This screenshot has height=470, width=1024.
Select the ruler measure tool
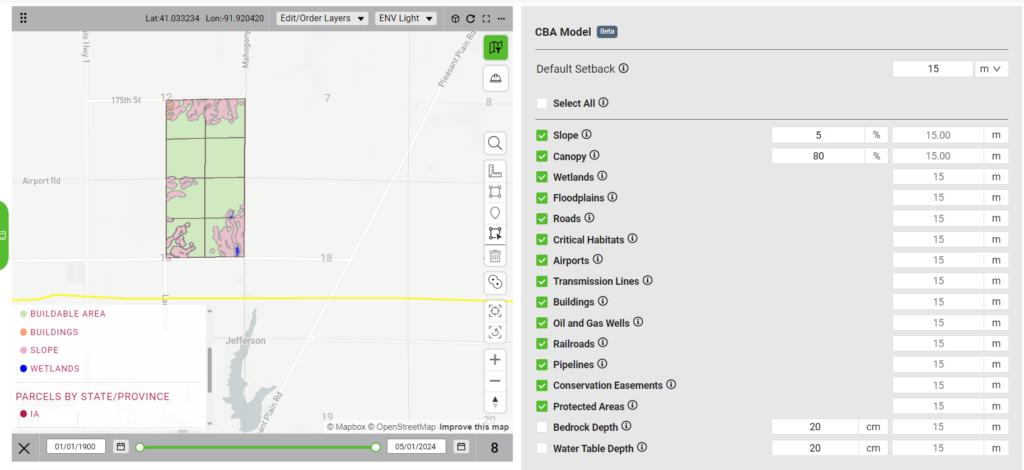(x=495, y=171)
